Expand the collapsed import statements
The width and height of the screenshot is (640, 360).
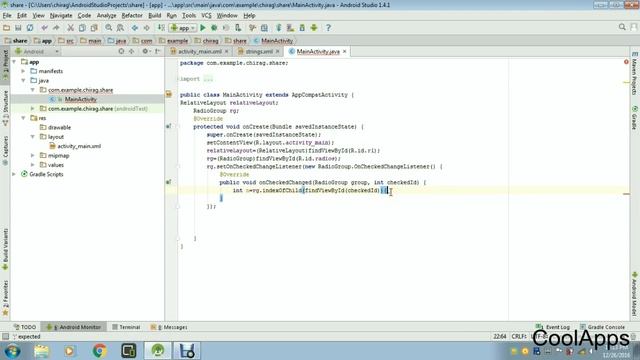[x=208, y=79]
